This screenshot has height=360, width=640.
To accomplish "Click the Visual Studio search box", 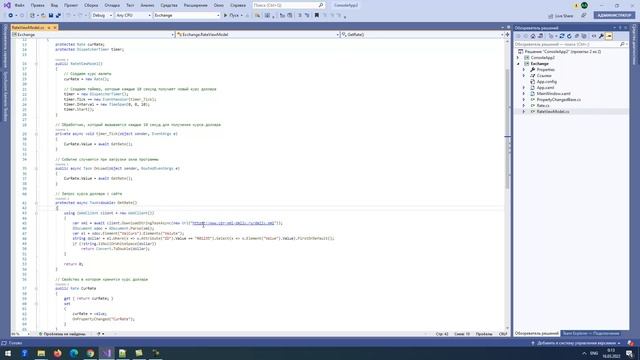I will pos(289,5).
